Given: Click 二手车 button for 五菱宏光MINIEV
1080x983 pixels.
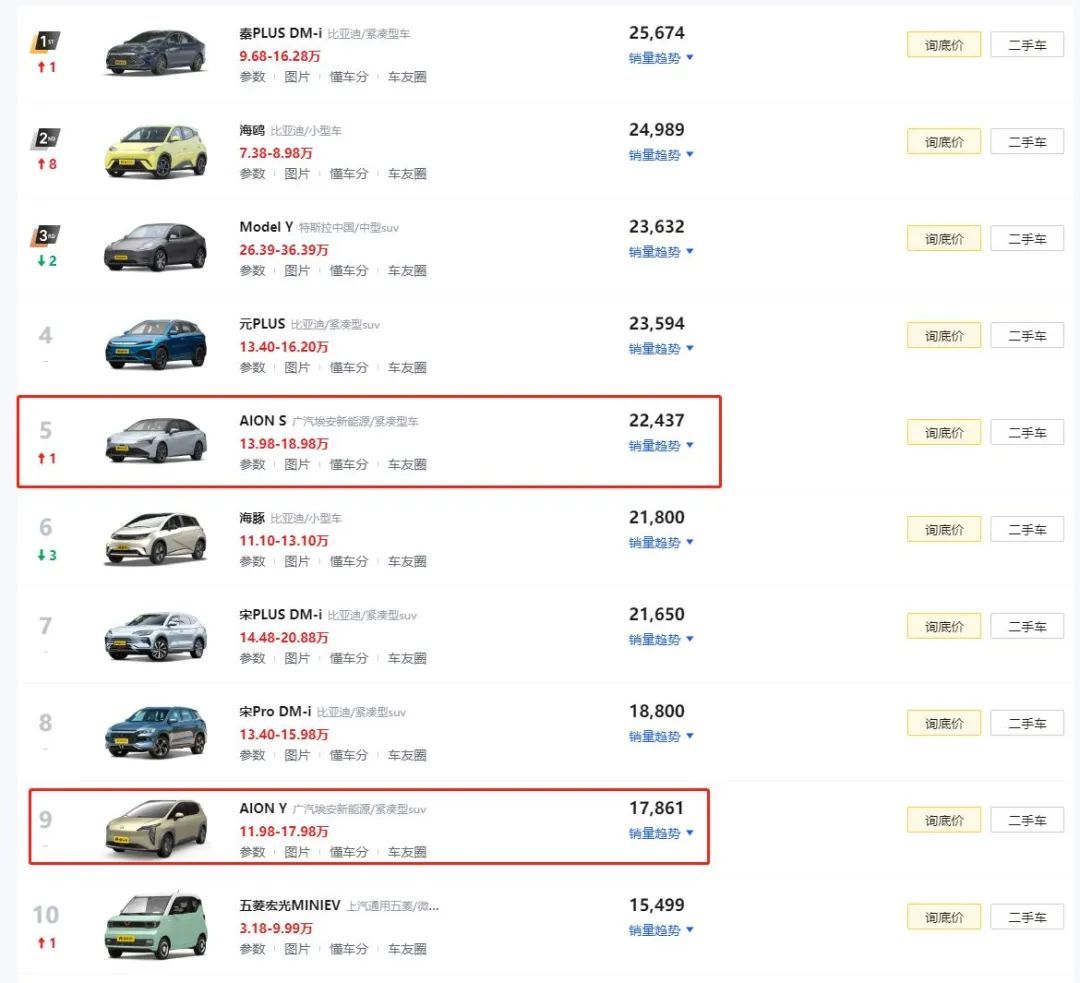Looking at the screenshot, I should tap(1027, 917).
